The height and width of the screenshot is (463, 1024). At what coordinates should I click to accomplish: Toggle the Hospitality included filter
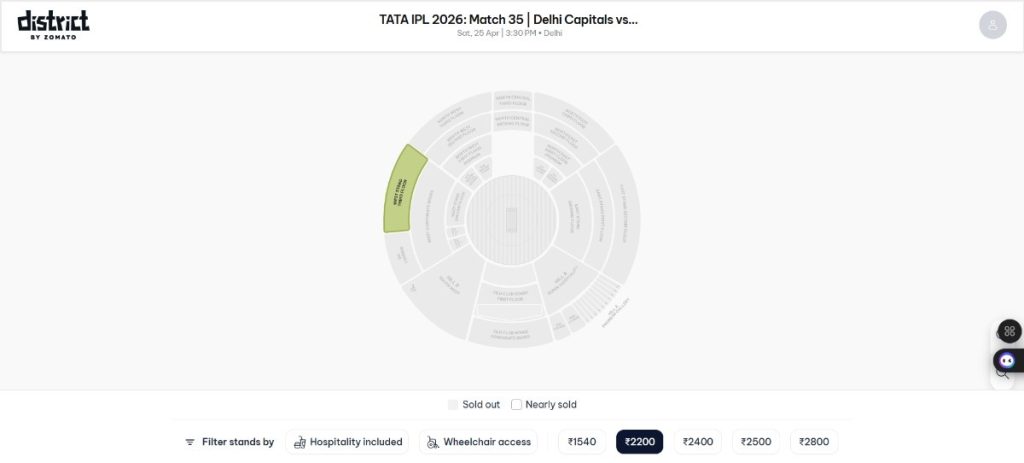[347, 442]
